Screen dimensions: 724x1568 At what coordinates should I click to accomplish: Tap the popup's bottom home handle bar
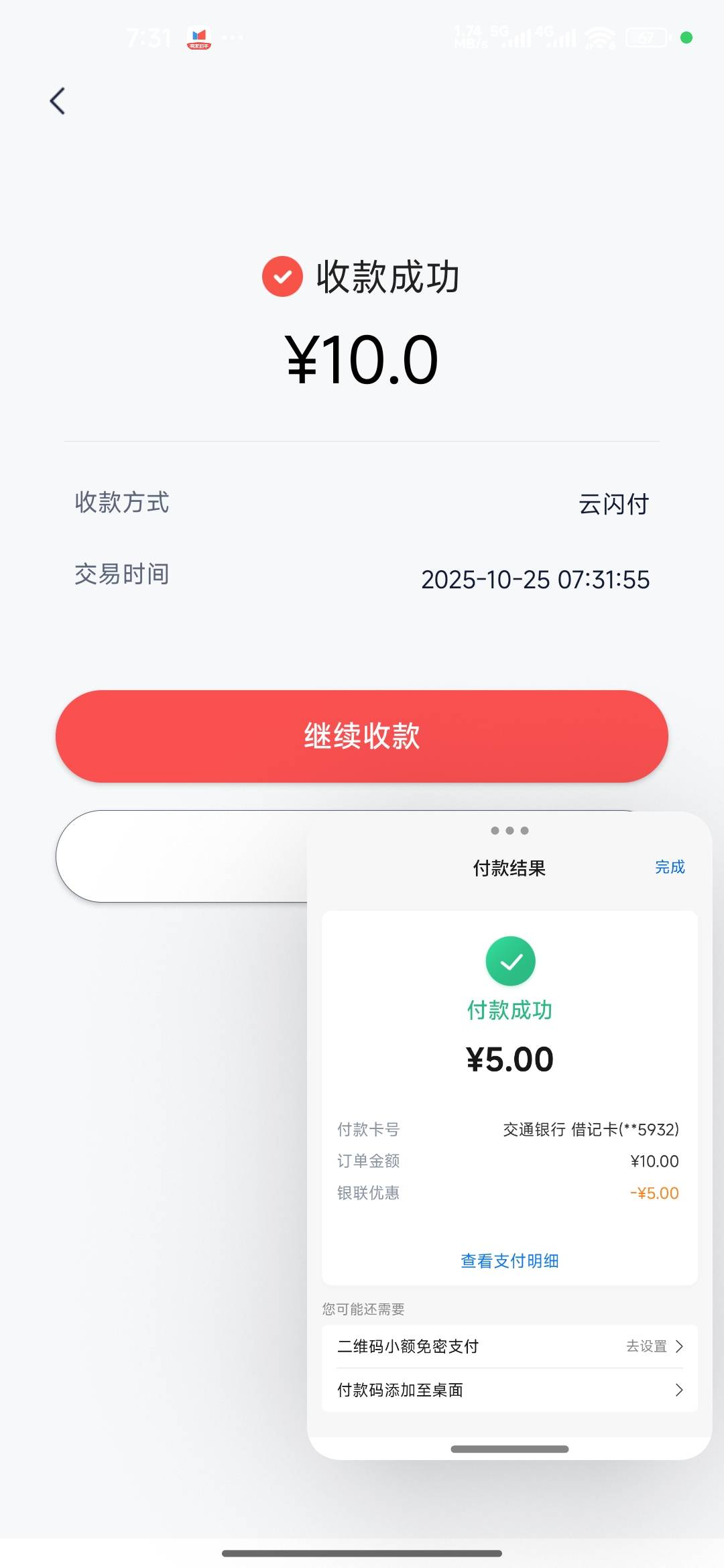(x=509, y=1449)
